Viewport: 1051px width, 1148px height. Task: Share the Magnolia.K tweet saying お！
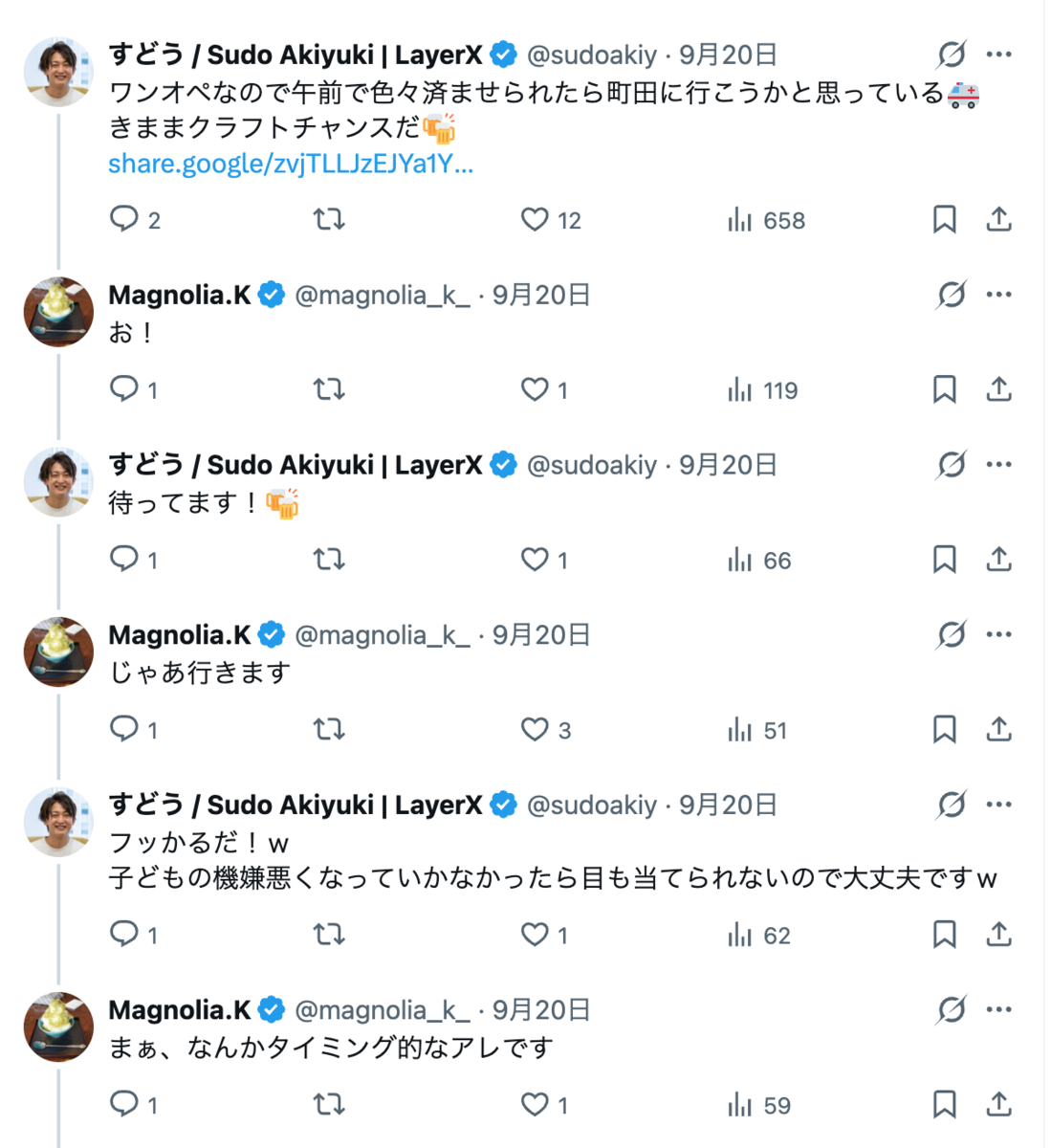click(998, 389)
